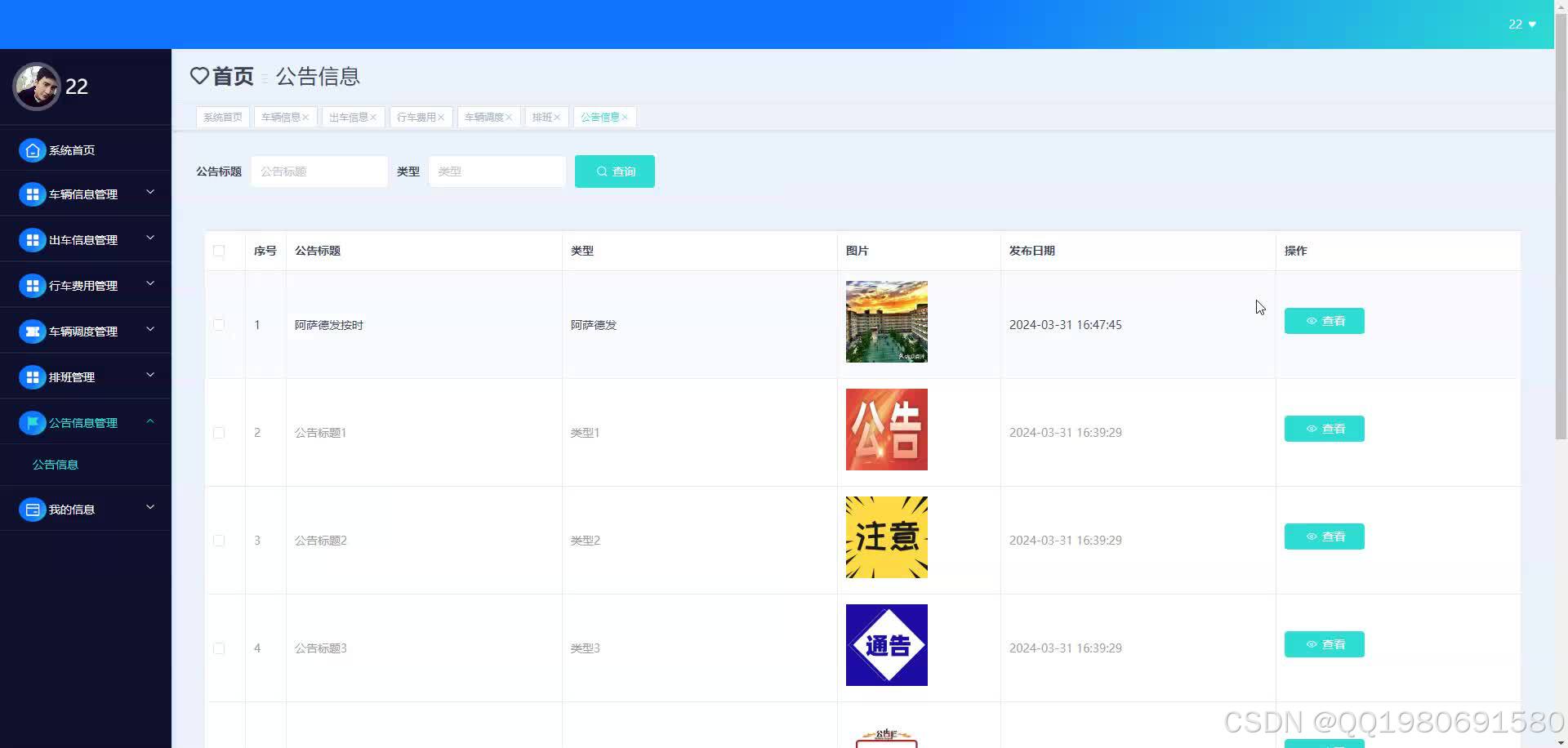This screenshot has width=1568, height=748.
Task: Click 查看 for row 公告标题2
Action: [x=1325, y=537]
